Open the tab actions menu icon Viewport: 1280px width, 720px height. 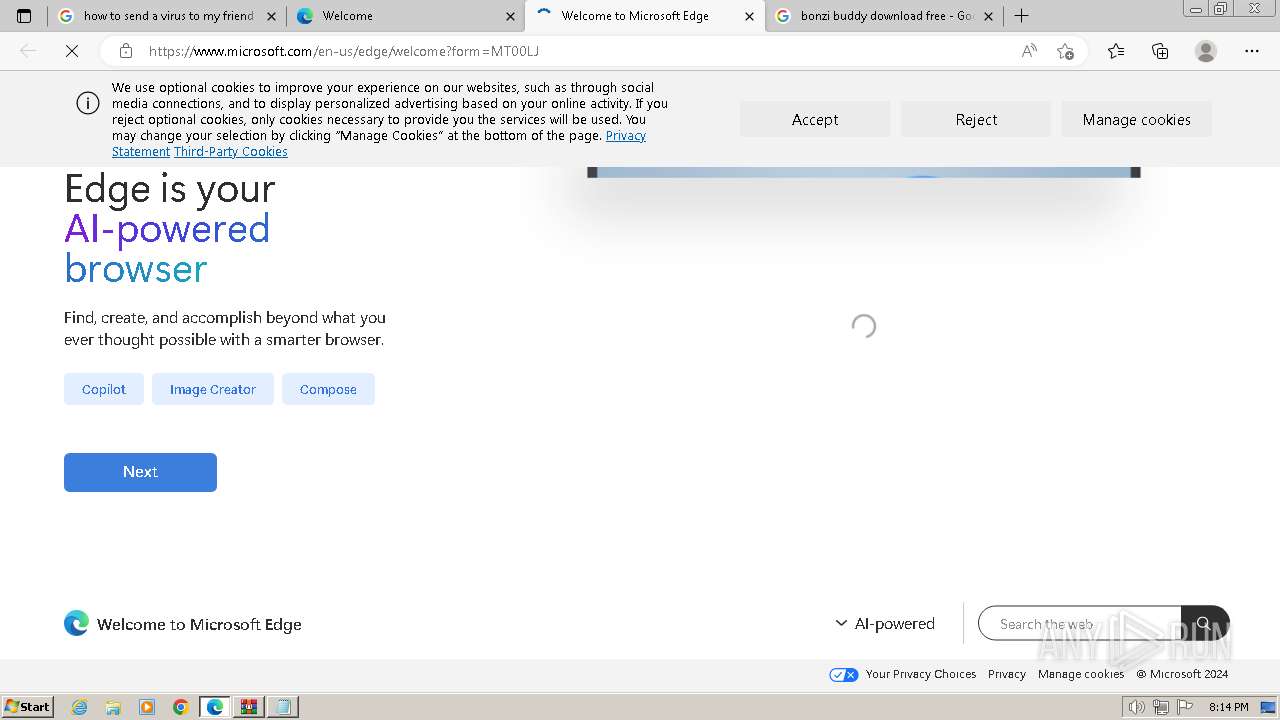(24, 16)
